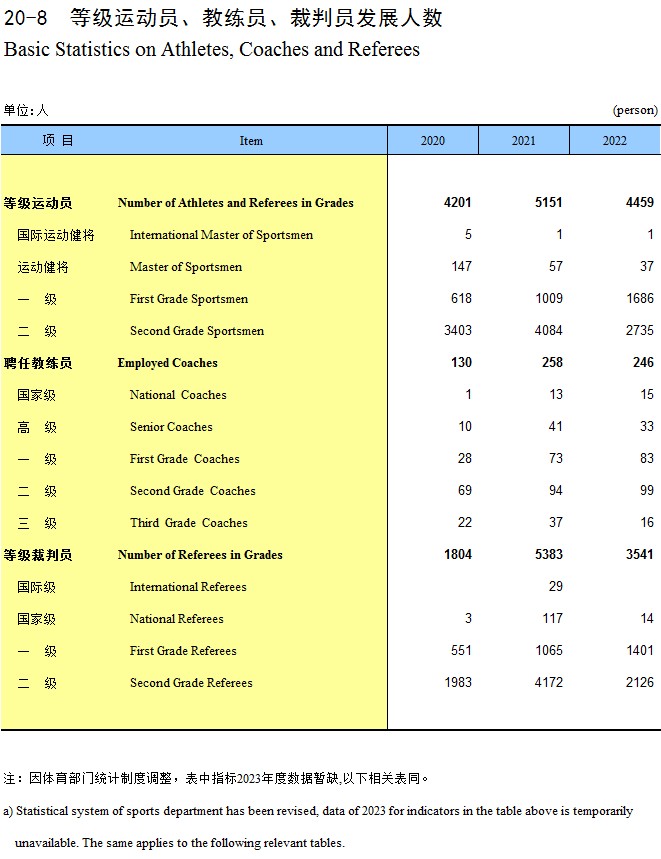This screenshot has height=859, width=661.
Task: Click value 69 for Second Grade Coaches
Action: coord(465,490)
